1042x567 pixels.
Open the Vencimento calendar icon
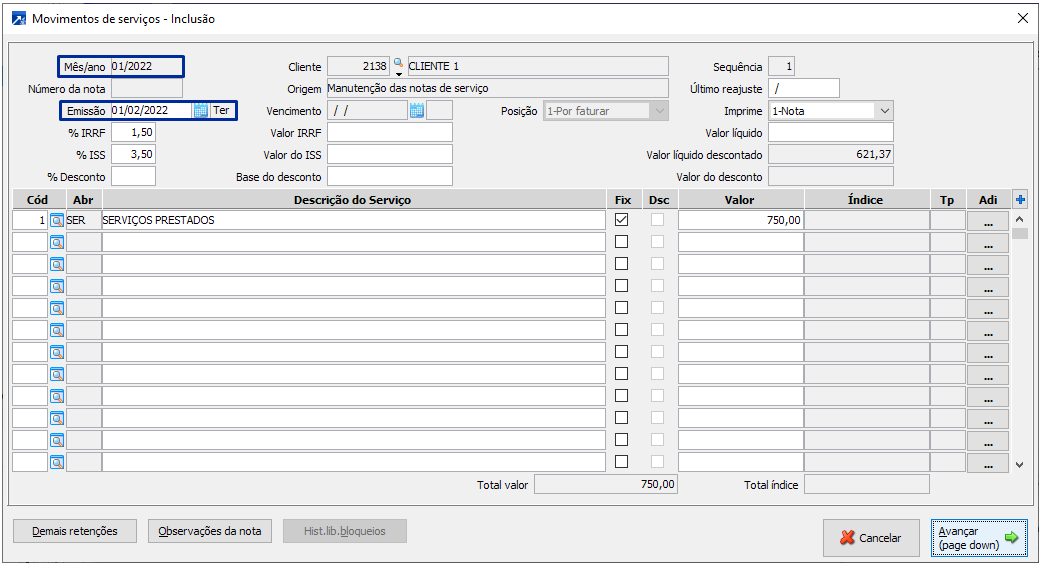pos(417,111)
